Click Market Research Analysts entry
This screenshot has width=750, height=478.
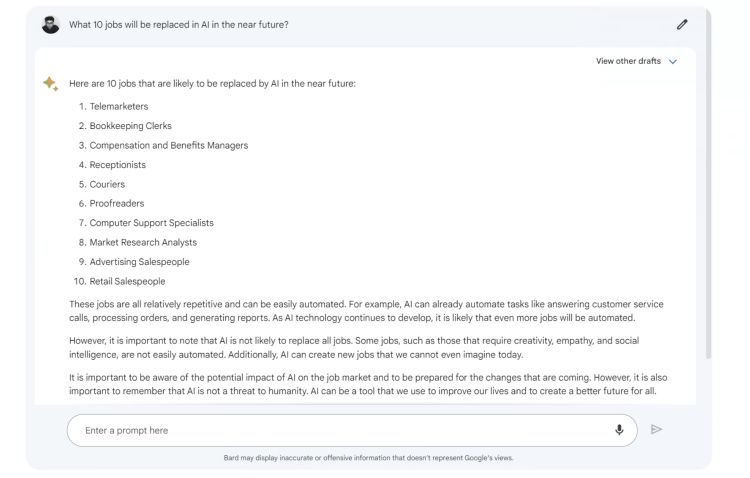point(143,242)
